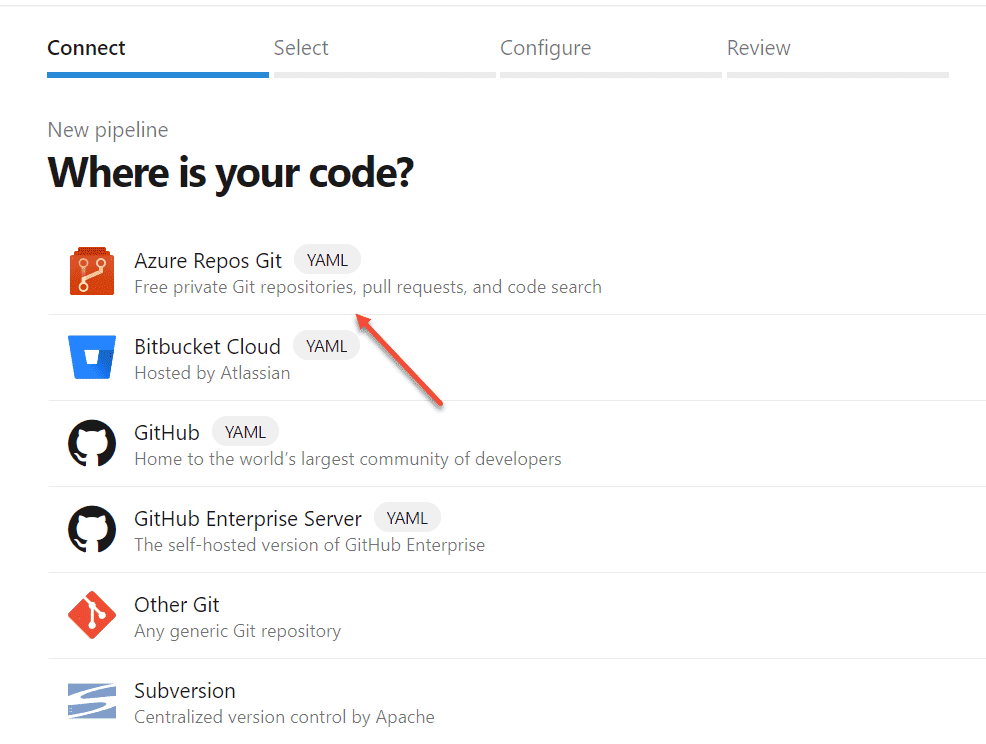Click the 'Hosted by Atlassian' description
Image resolution: width=986 pixels, height=744 pixels.
[213, 374]
